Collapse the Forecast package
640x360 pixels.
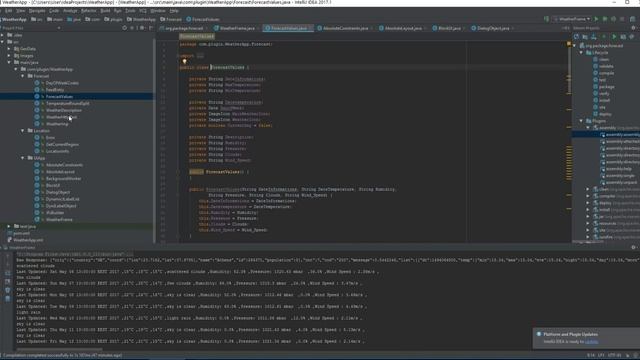(x=23, y=76)
